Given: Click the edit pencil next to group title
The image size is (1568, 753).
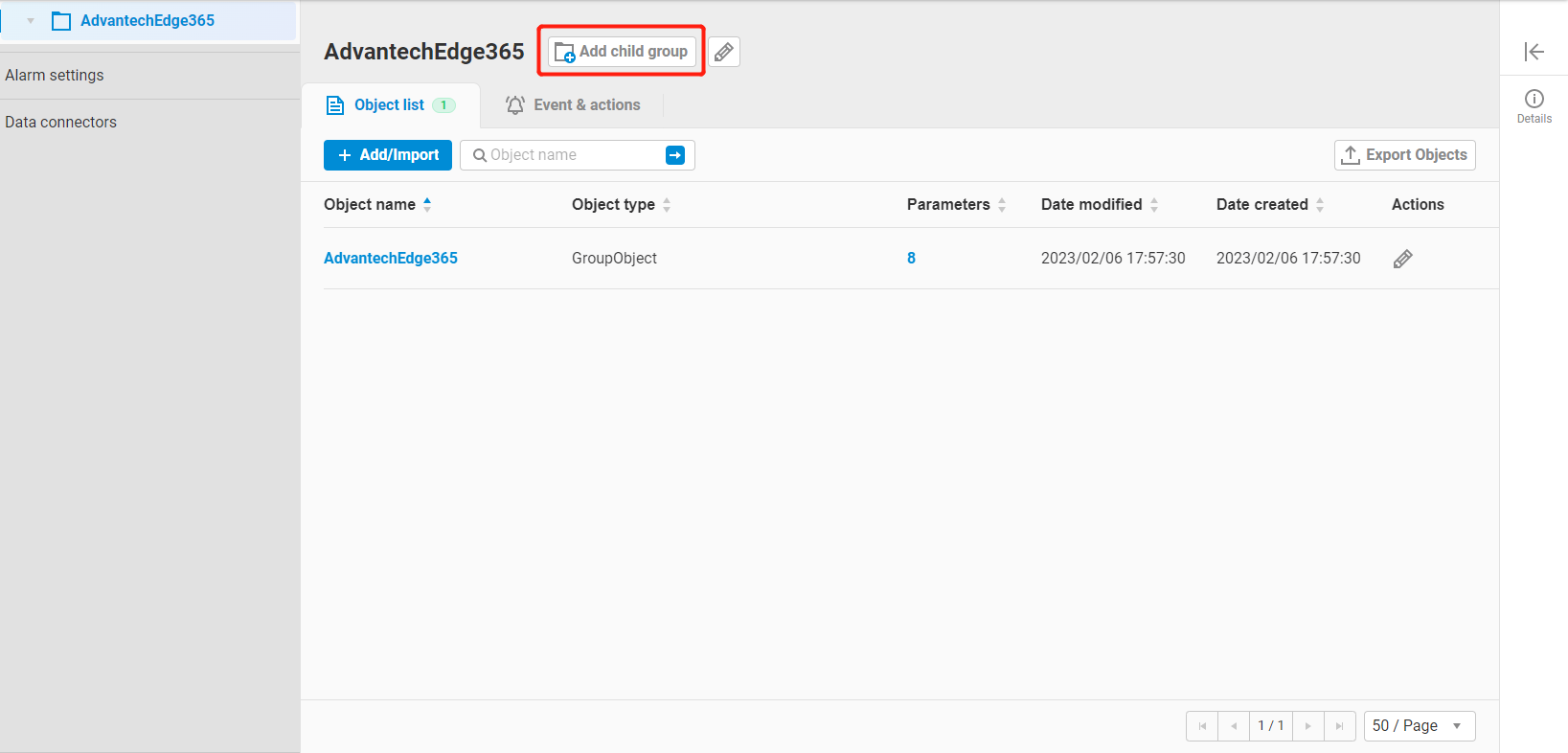Looking at the screenshot, I should click(724, 52).
